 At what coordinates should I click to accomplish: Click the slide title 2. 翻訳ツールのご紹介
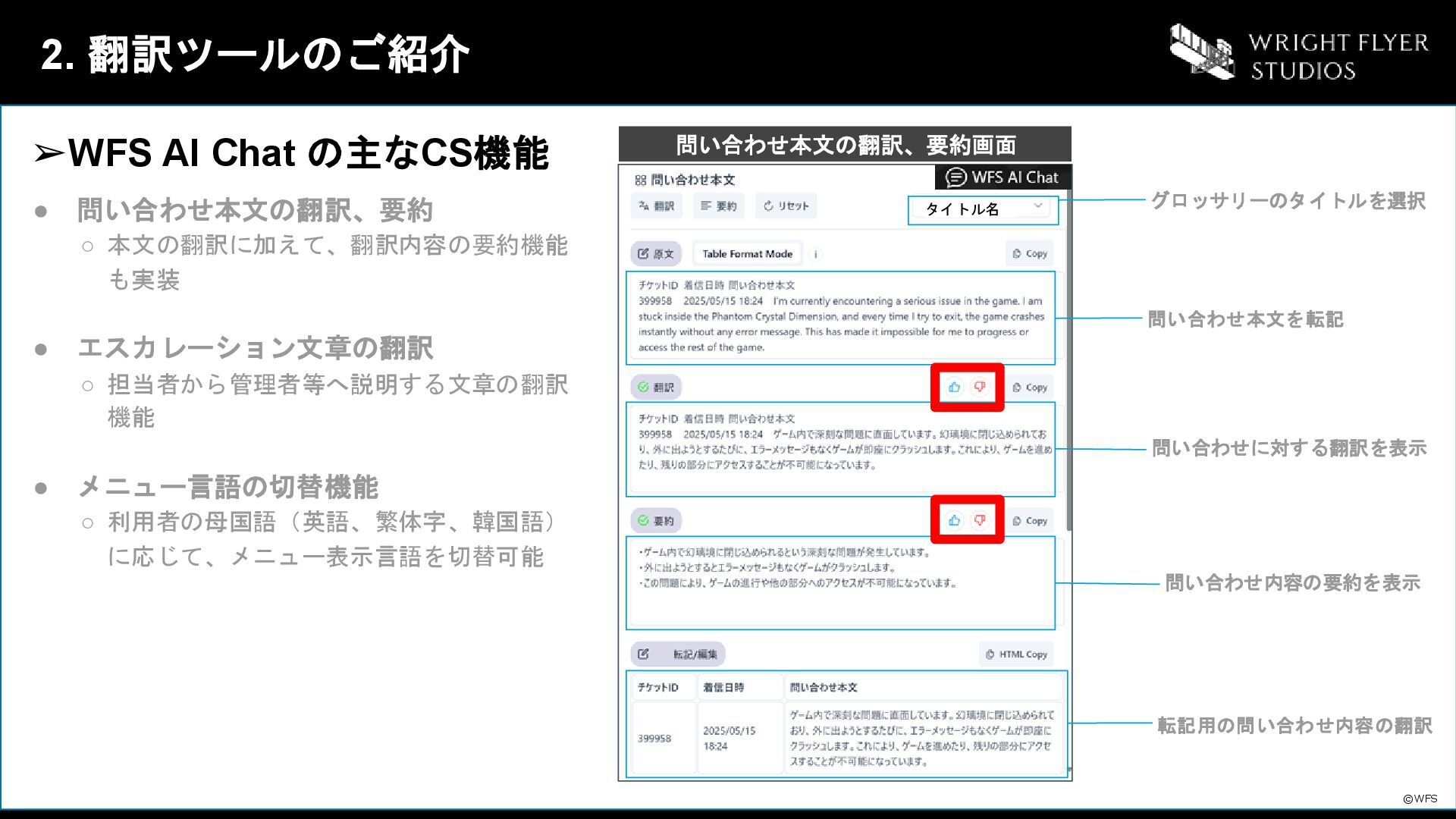(x=255, y=55)
